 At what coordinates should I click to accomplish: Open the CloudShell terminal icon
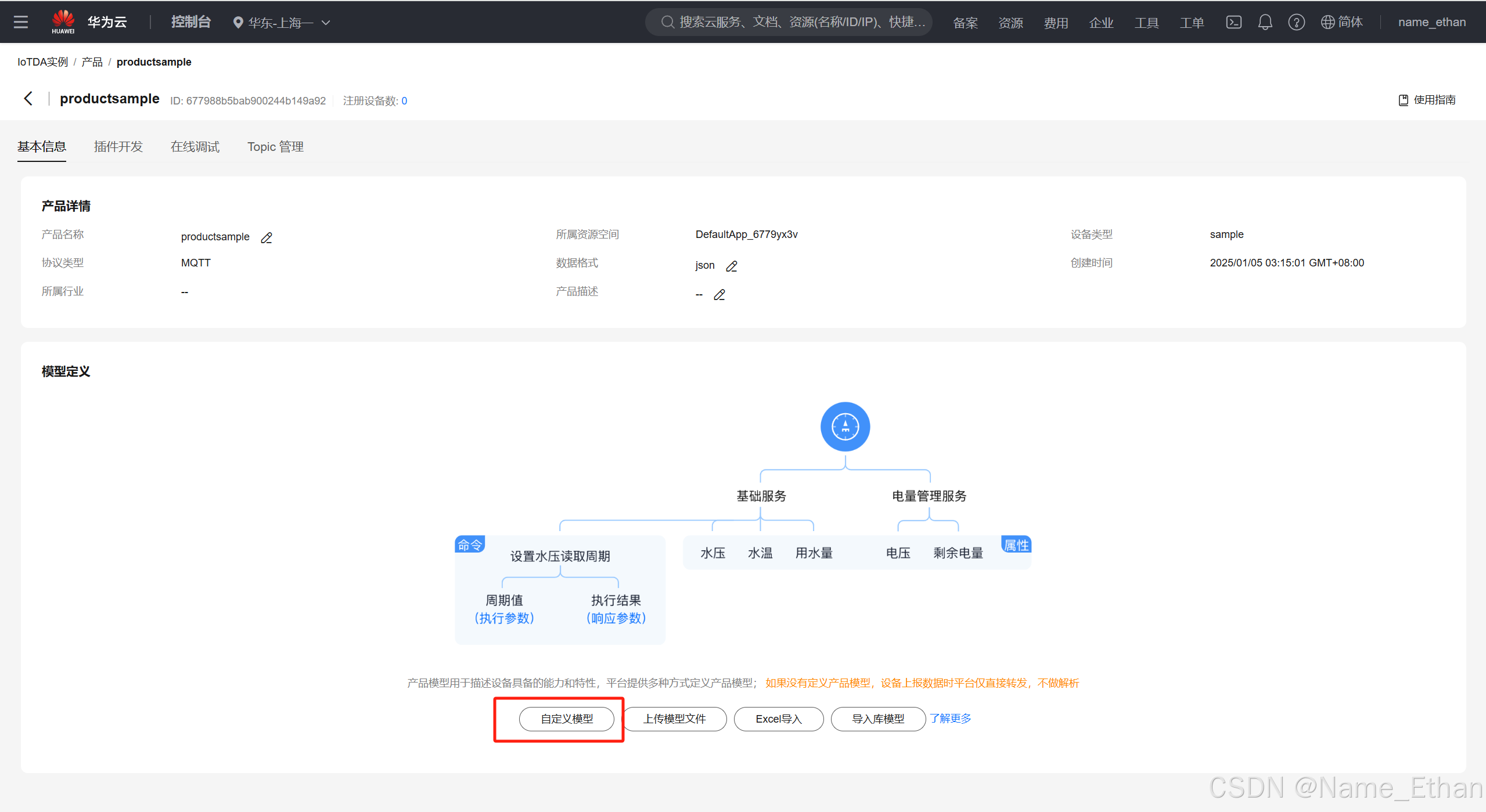(1233, 22)
